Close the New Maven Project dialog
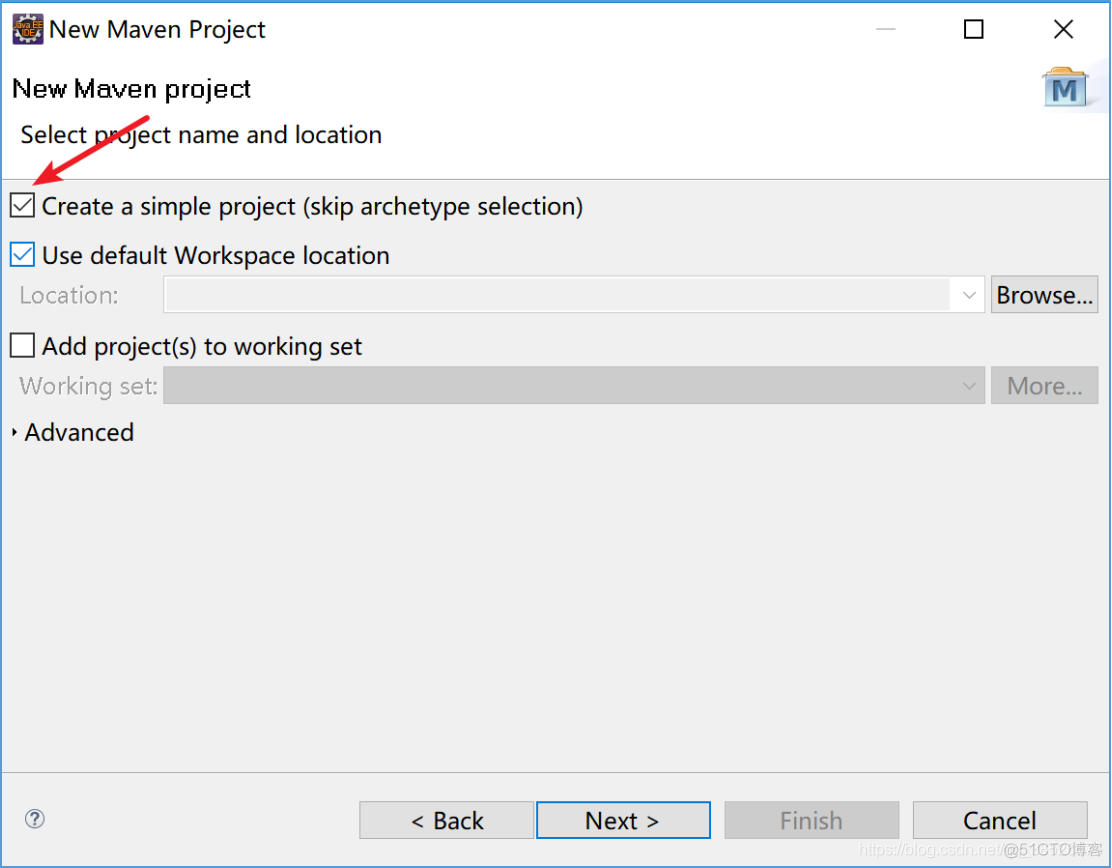This screenshot has height=868, width=1112. (x=1063, y=30)
